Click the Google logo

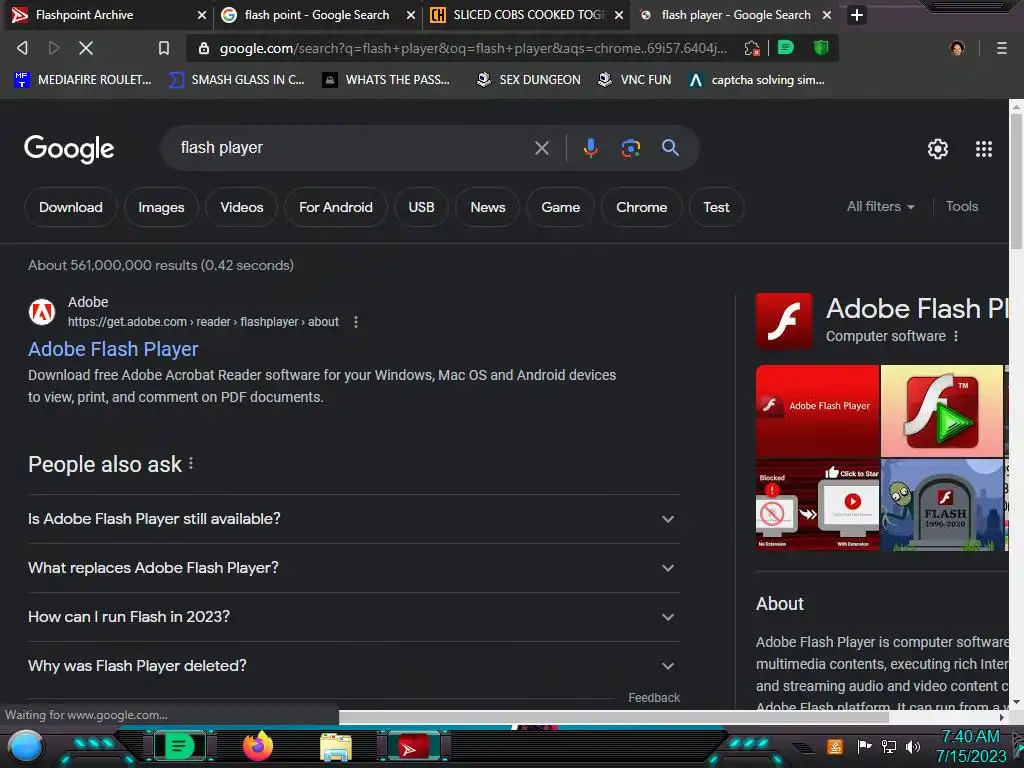pos(69,150)
